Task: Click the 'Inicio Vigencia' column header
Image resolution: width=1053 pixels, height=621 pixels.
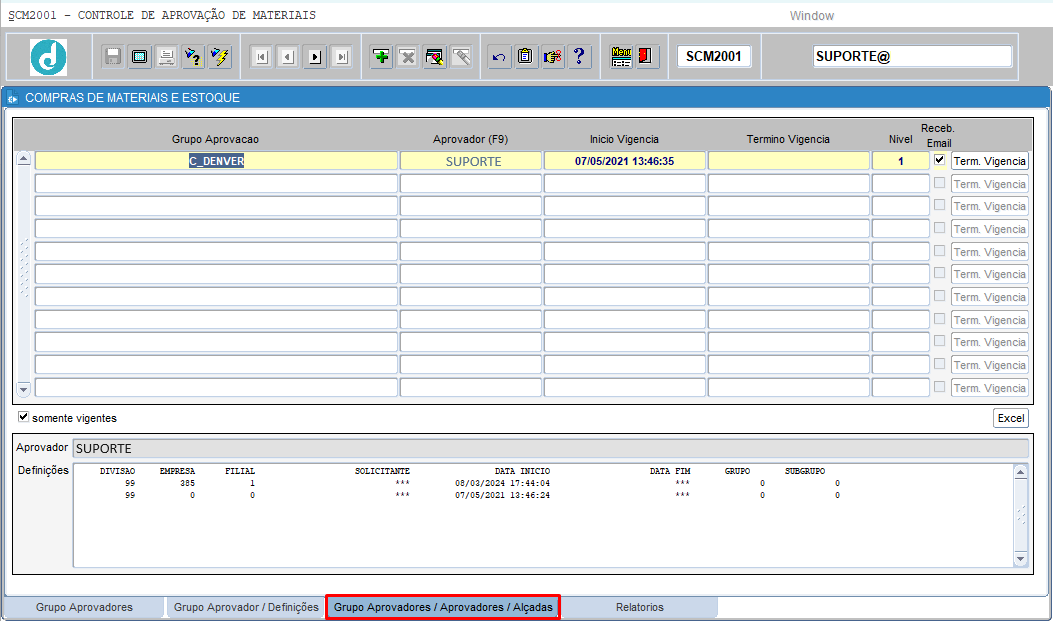Action: 624,140
